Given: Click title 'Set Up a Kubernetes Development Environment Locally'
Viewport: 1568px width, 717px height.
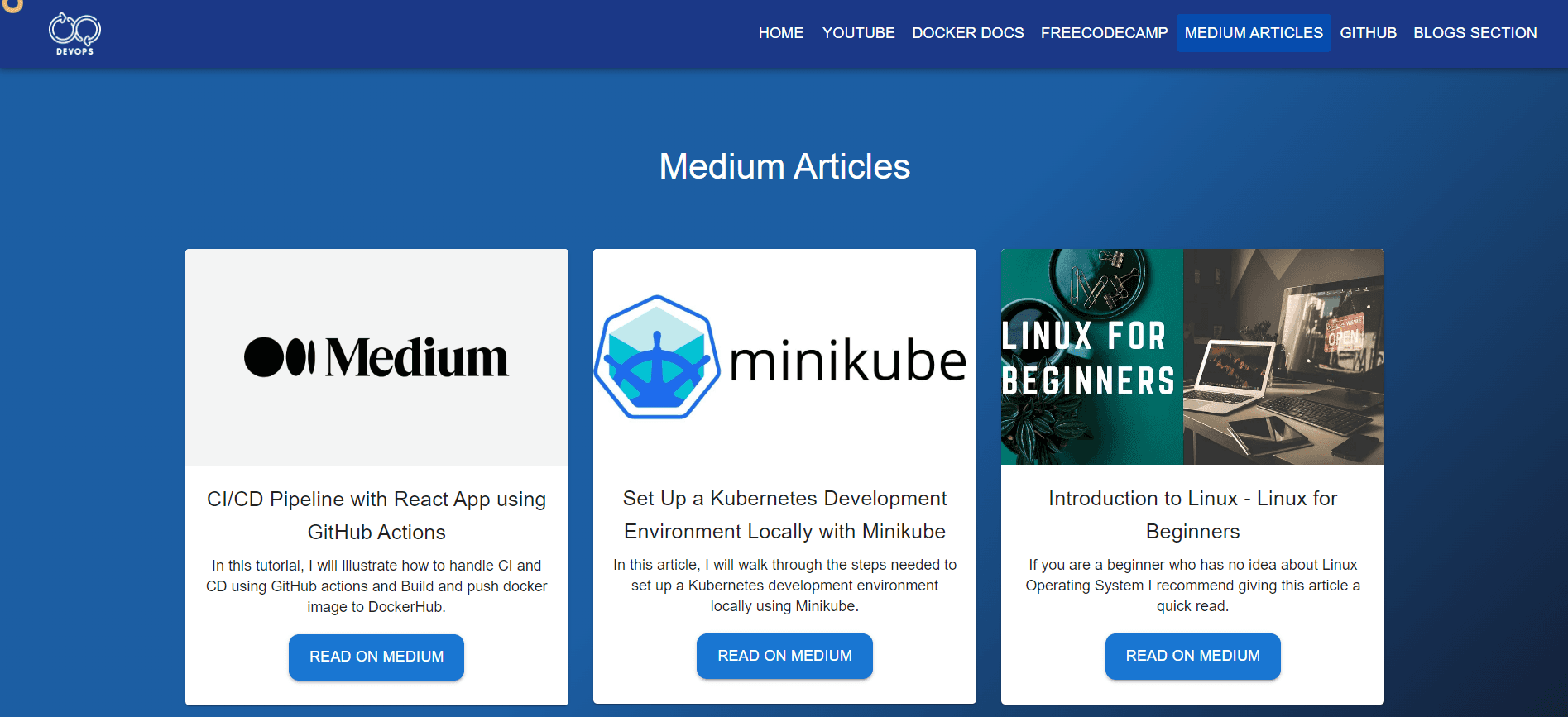Looking at the screenshot, I should pyautogui.click(x=784, y=514).
